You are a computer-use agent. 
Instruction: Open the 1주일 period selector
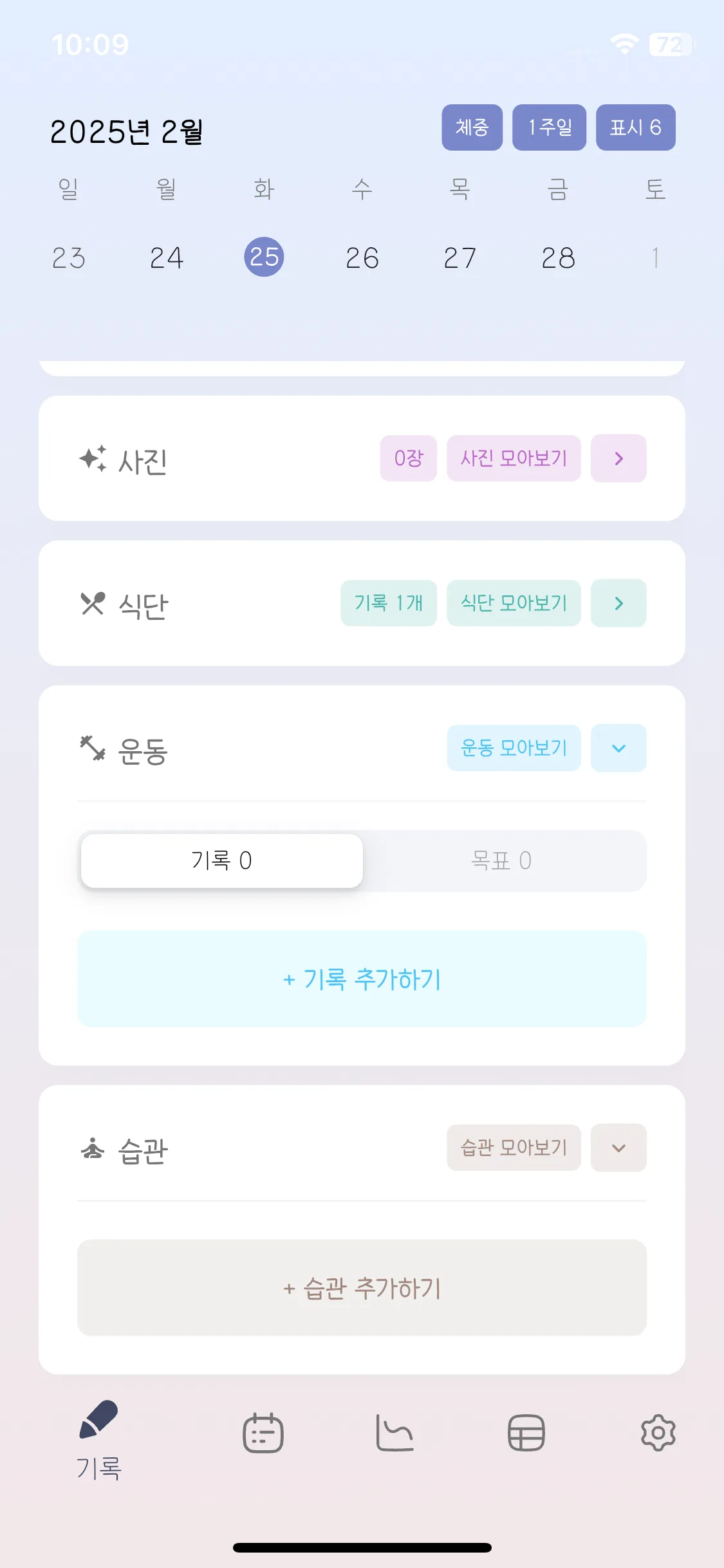pyautogui.click(x=550, y=127)
